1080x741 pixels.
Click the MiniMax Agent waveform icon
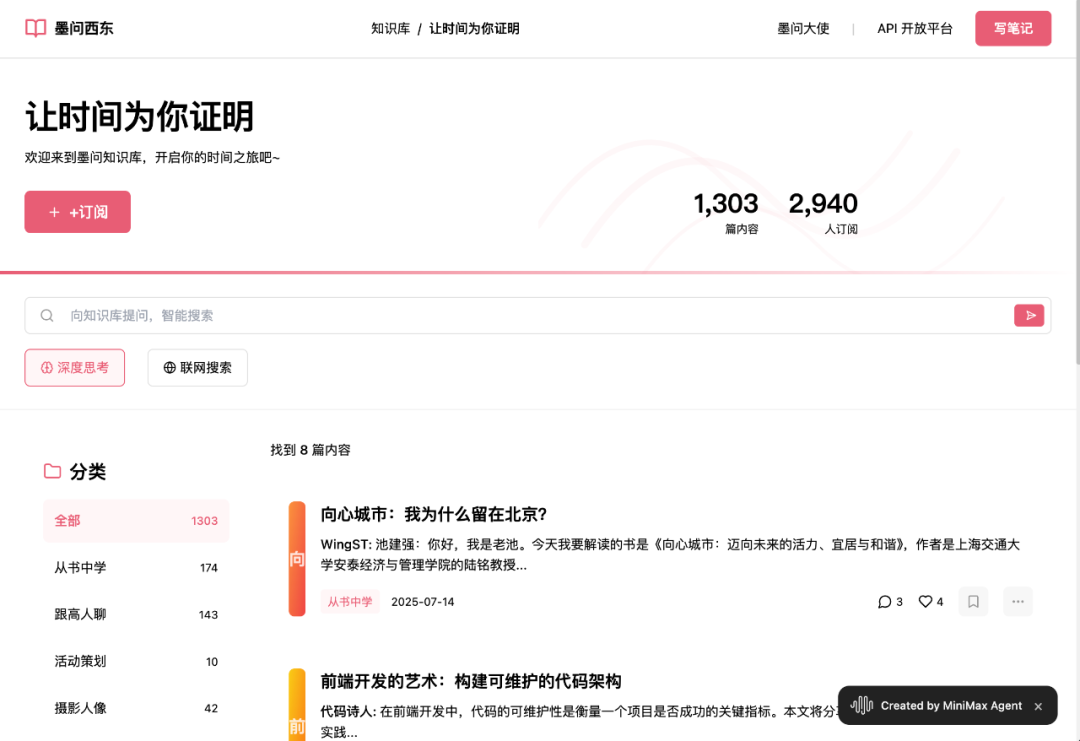862,705
